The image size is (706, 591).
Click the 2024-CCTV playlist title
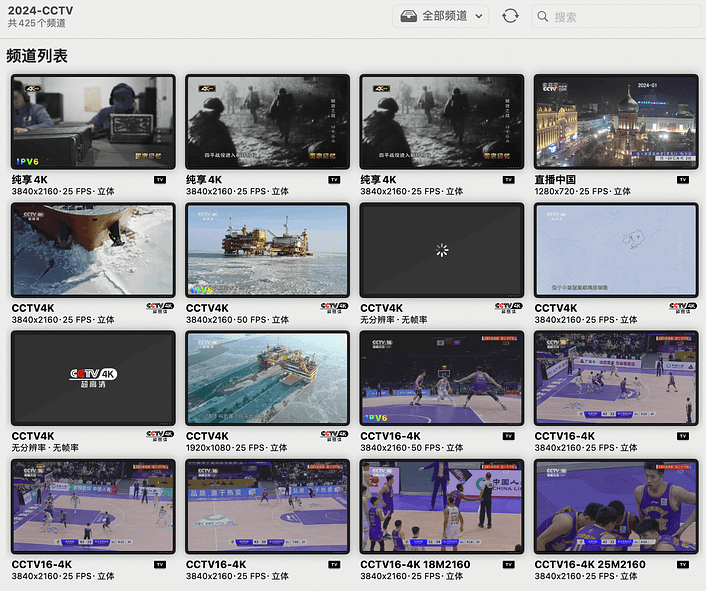pos(41,10)
